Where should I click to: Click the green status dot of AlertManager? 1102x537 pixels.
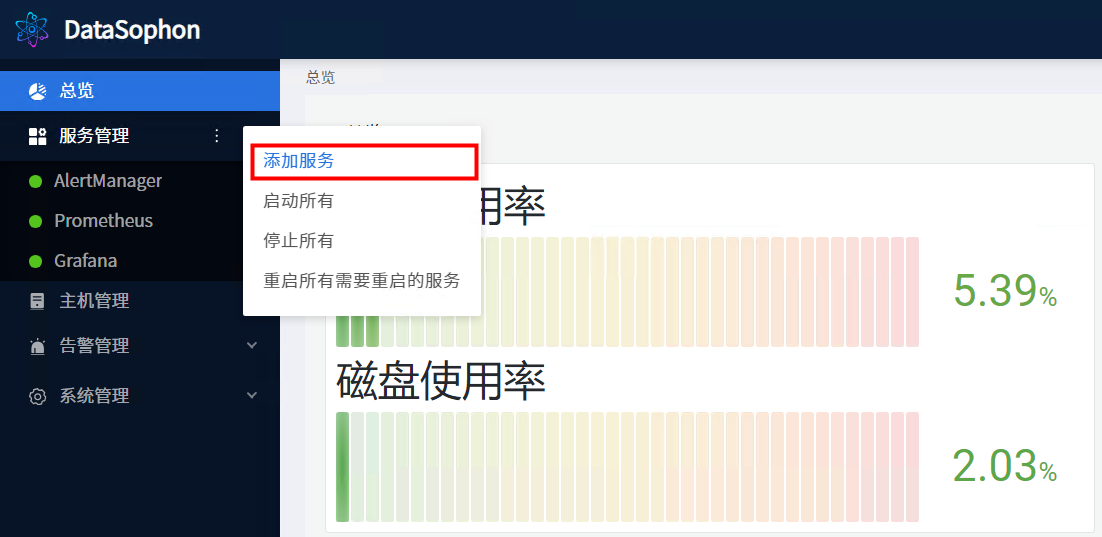click(35, 181)
